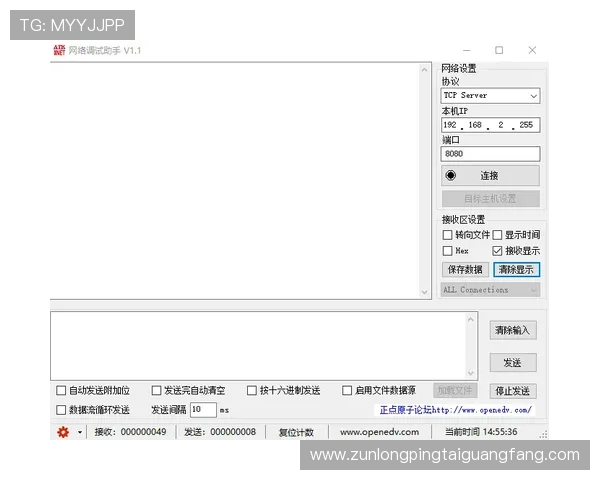600x480 pixels.
Task: Enable 发送完自动清空 checkbox
Action: coord(156,390)
